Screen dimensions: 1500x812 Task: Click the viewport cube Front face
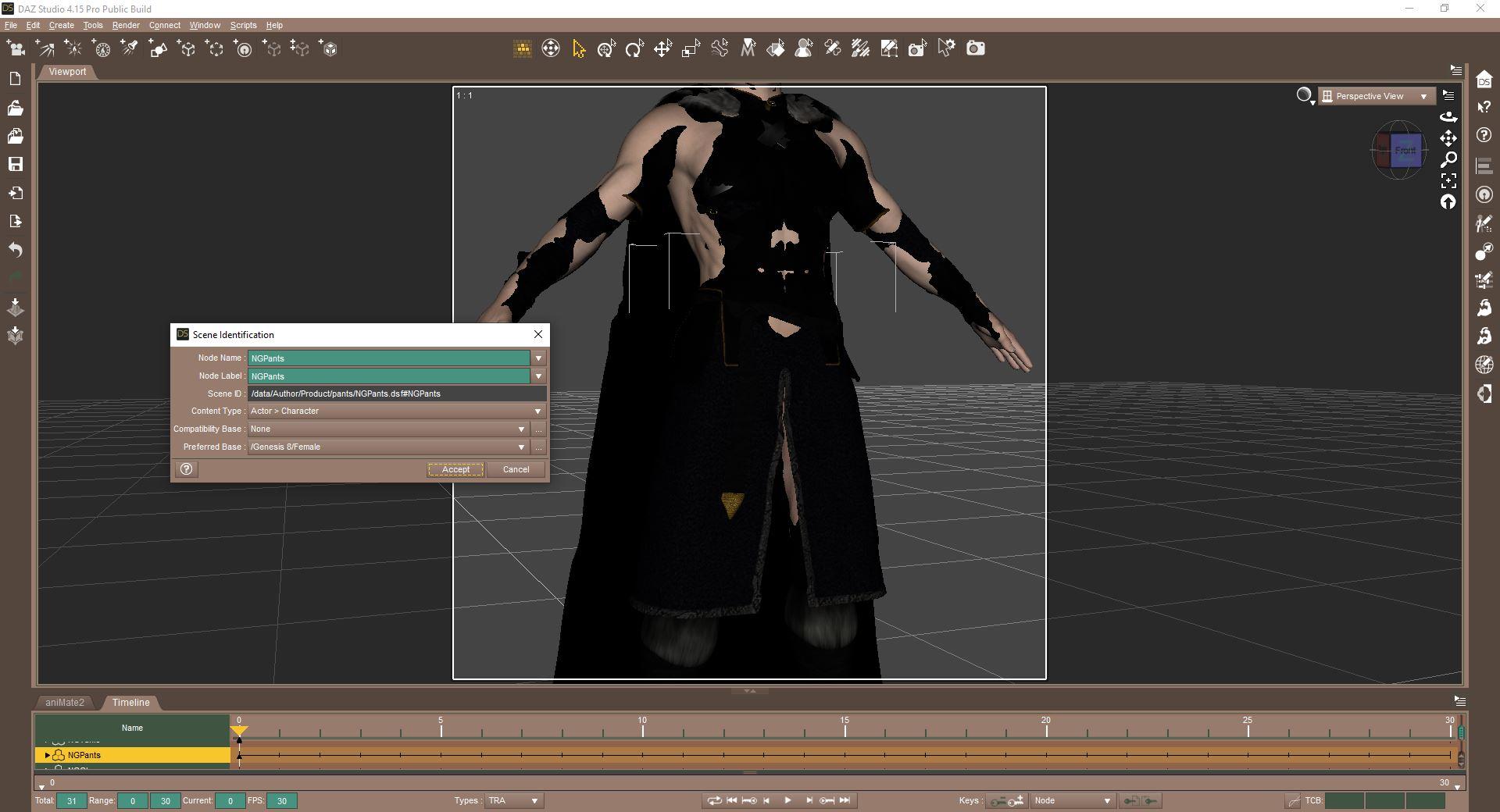coord(1405,150)
